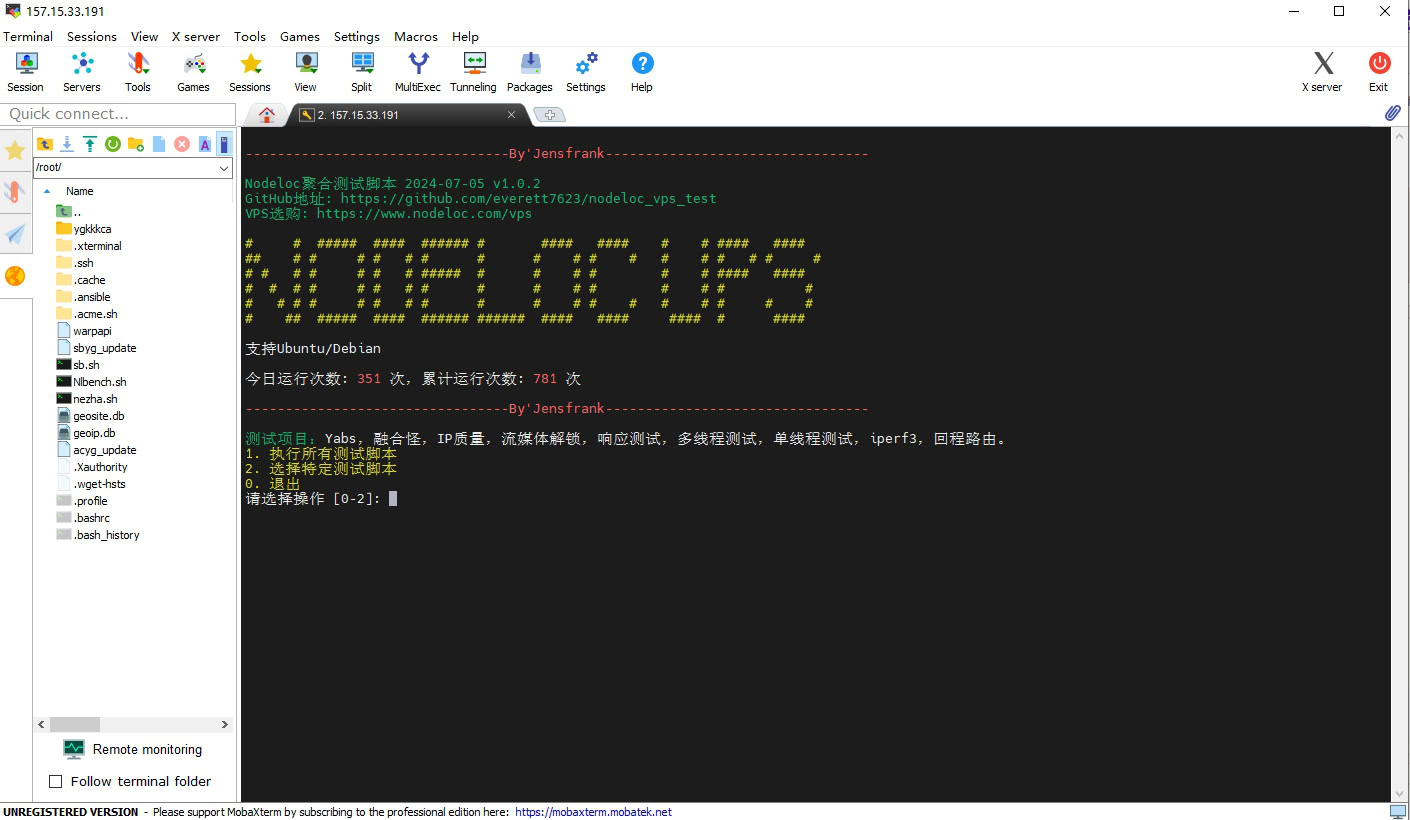This screenshot has width=1410, height=820.
Task: Select the parent '..' directory entry
Action: pos(69,212)
